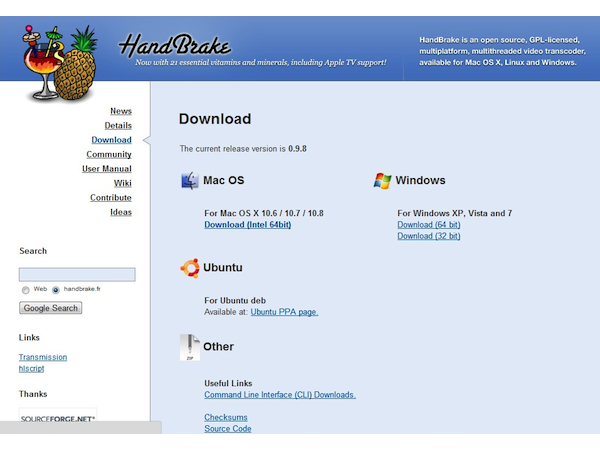The image size is (600, 450).
Task: Visit the hlscript link
Action: (31, 369)
